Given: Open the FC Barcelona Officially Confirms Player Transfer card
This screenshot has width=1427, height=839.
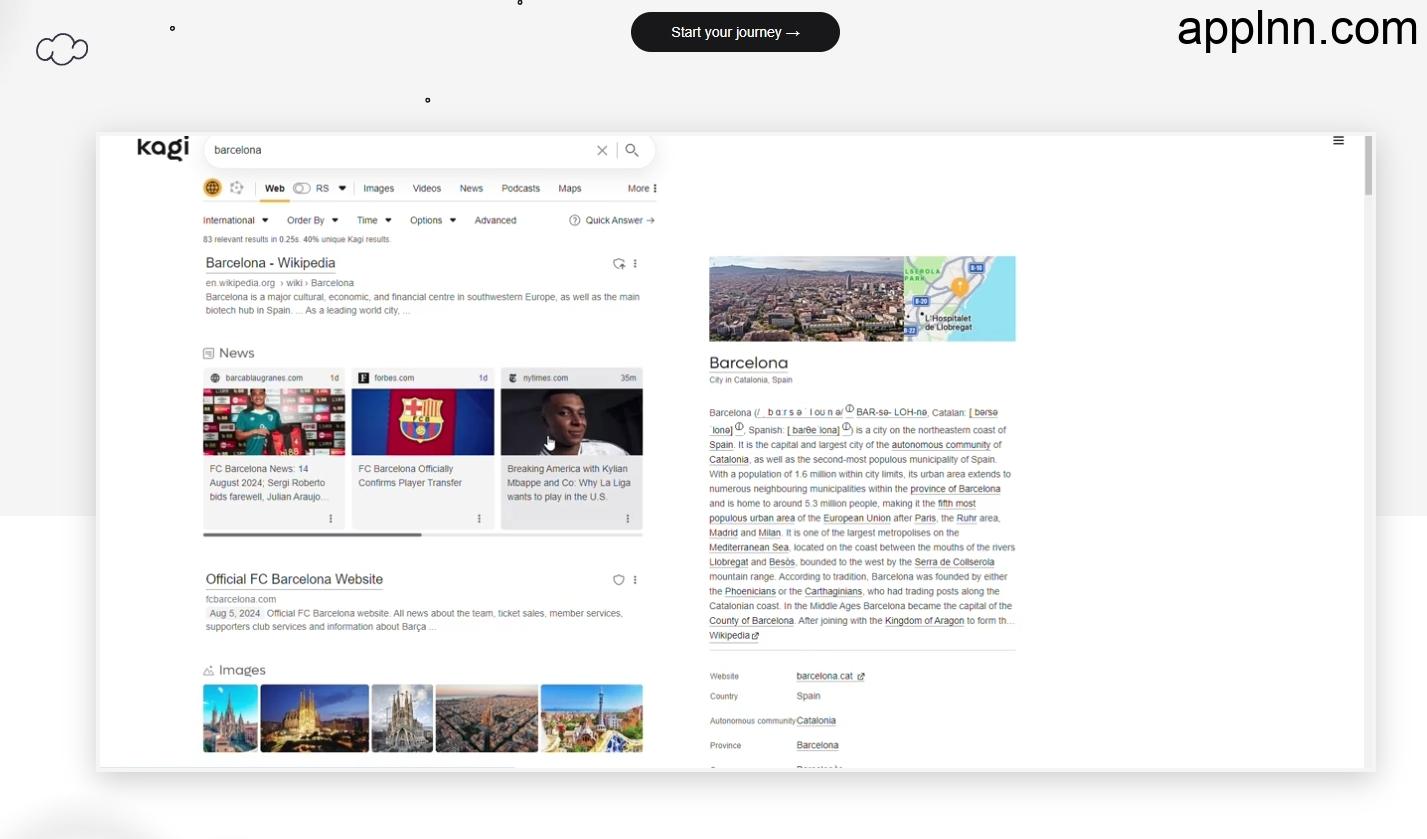Looking at the screenshot, I should [x=422, y=448].
